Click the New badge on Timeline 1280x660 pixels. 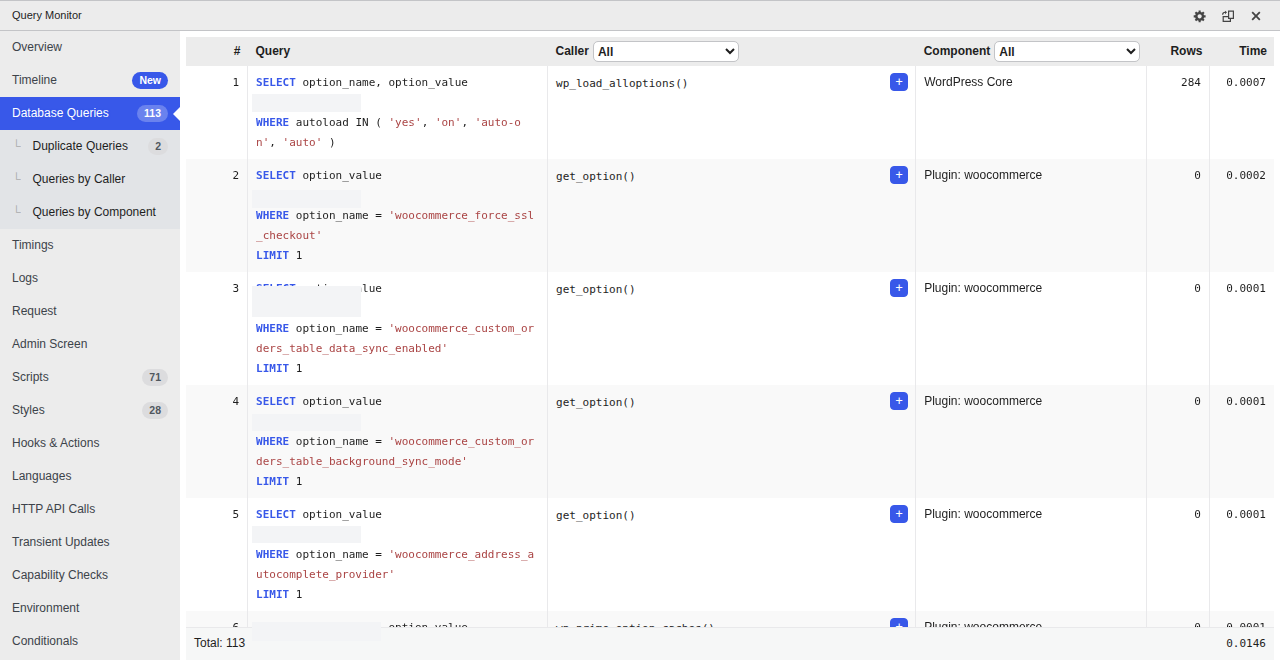(150, 80)
